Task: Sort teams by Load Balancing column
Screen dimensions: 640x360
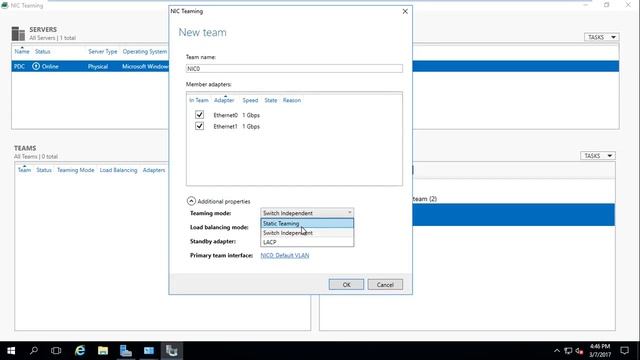Action: [118, 170]
